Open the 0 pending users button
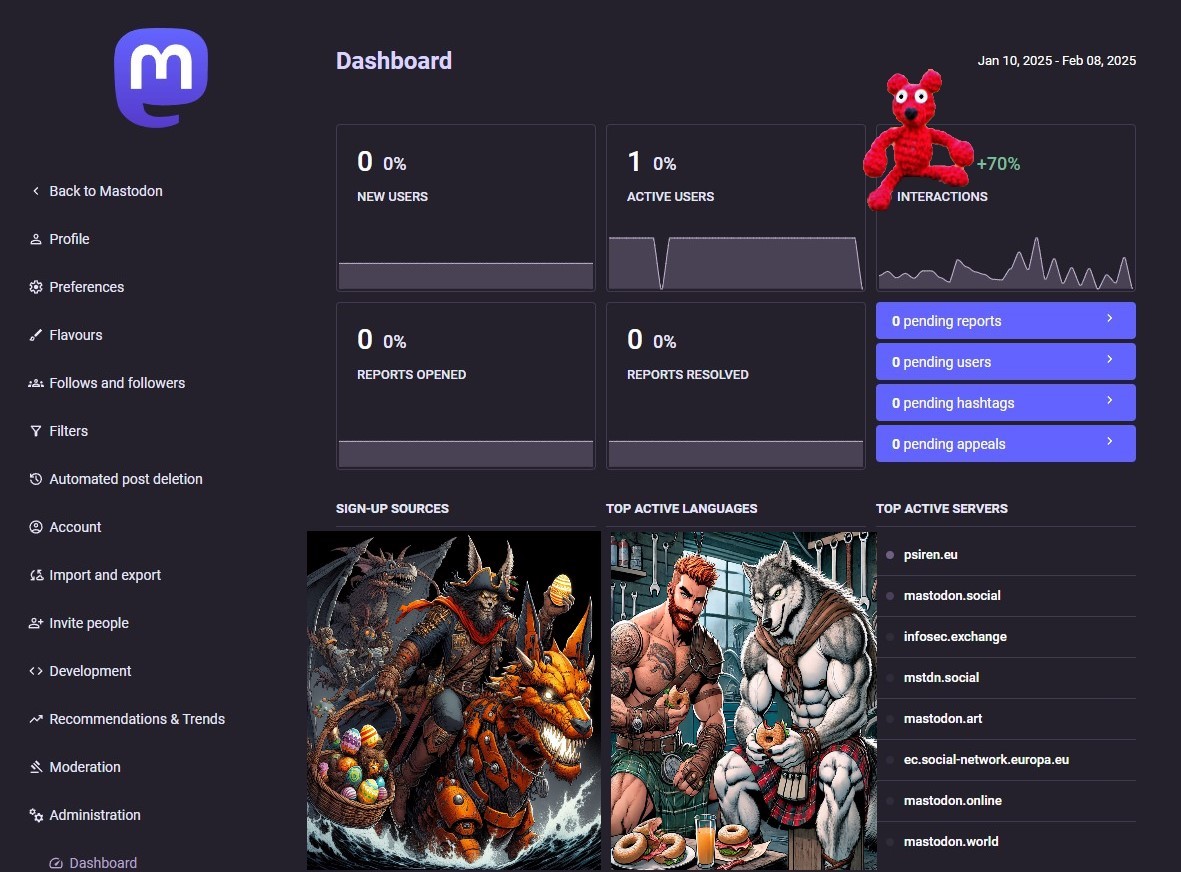Screen dimensions: 1181x872 click(1006, 362)
